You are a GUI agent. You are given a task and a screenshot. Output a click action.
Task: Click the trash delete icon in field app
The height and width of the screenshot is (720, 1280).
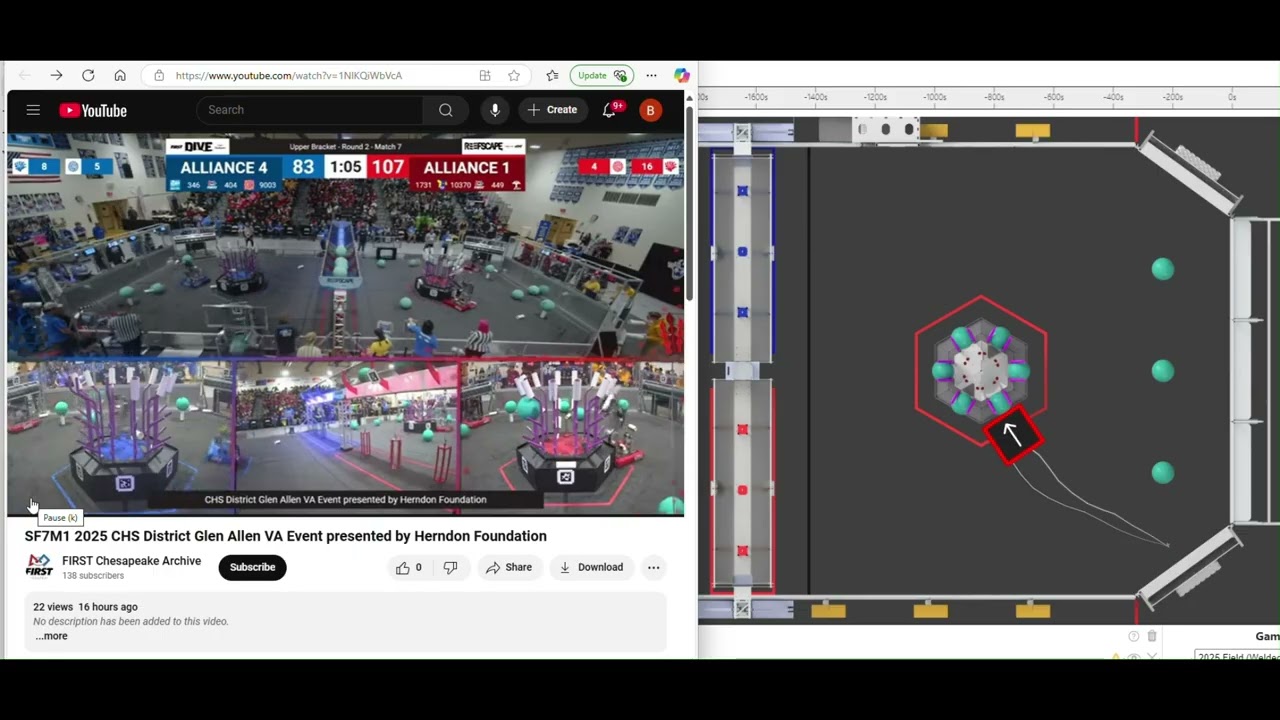(x=1152, y=636)
